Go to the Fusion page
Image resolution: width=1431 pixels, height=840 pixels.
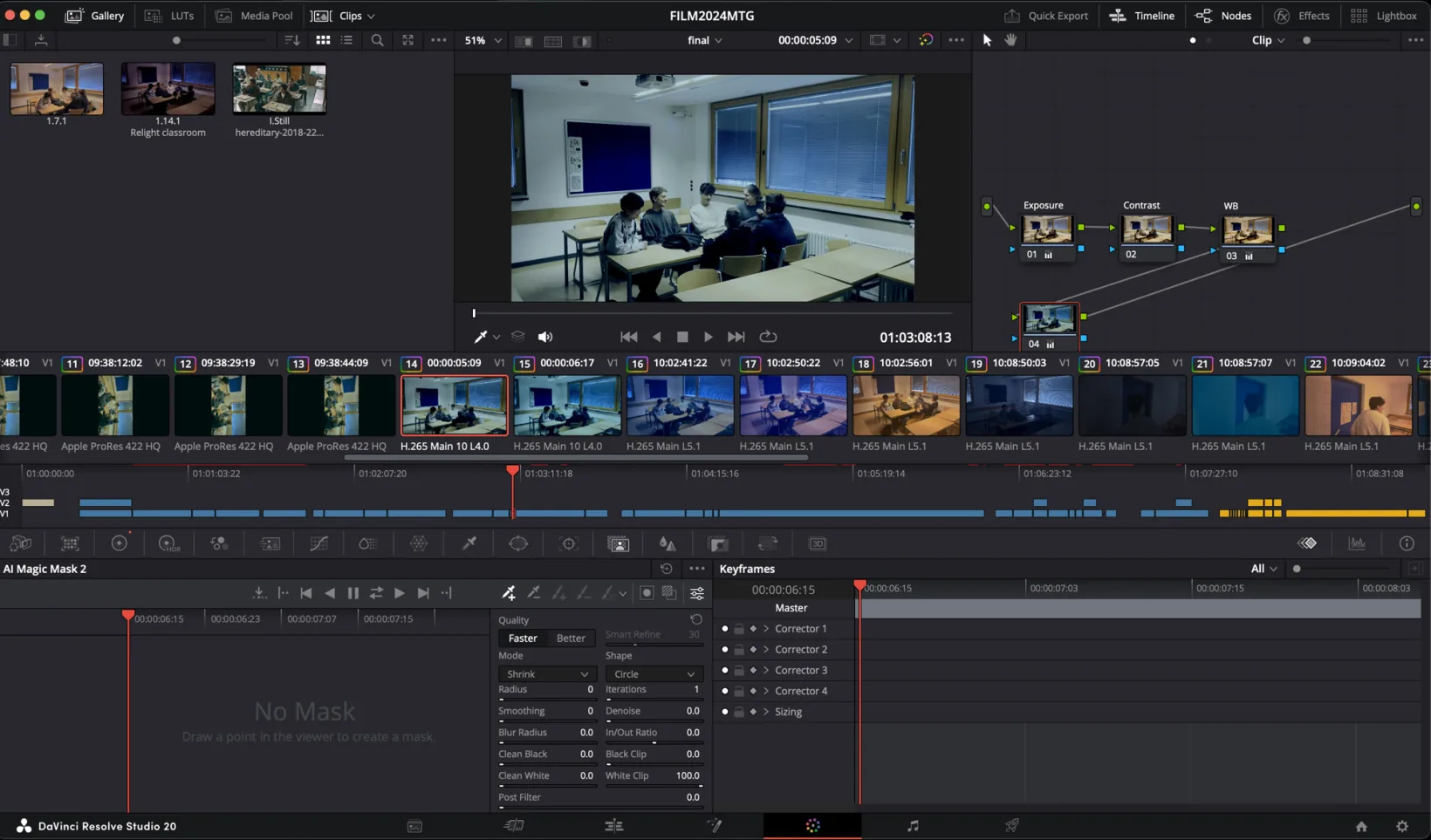point(714,825)
